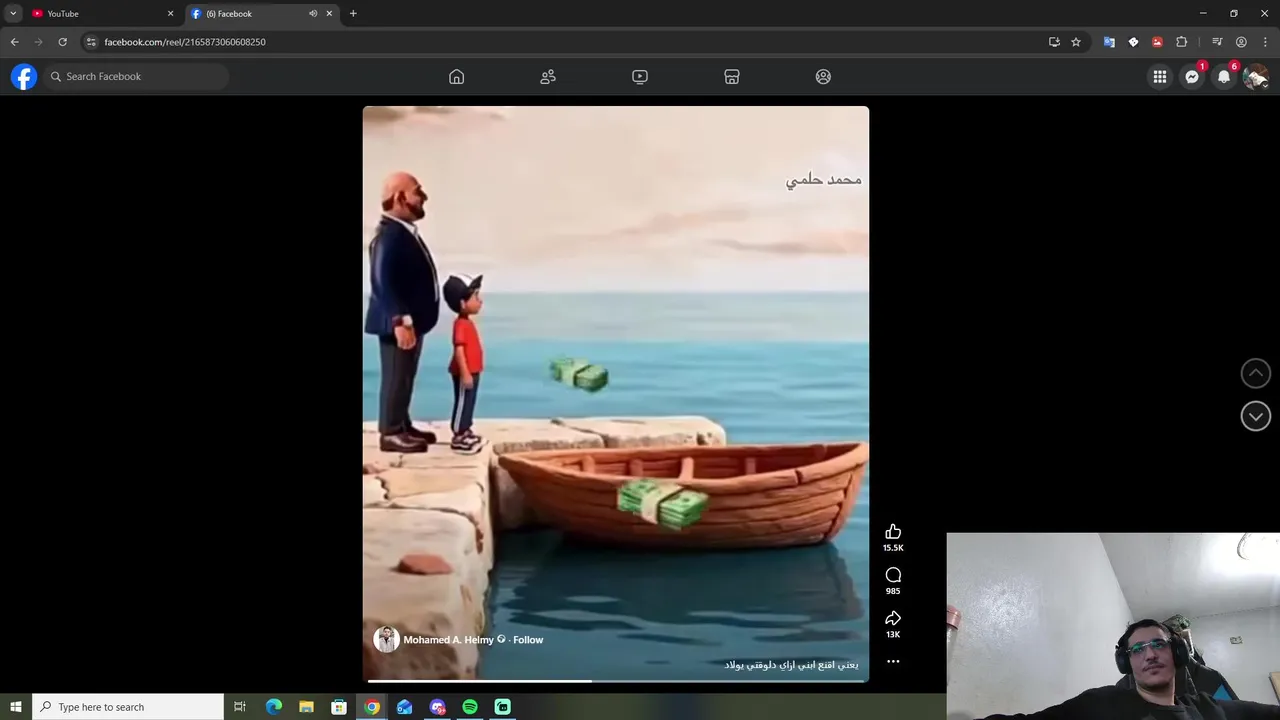The height and width of the screenshot is (720, 1280).
Task: Go back in browser history
Action: point(14,42)
